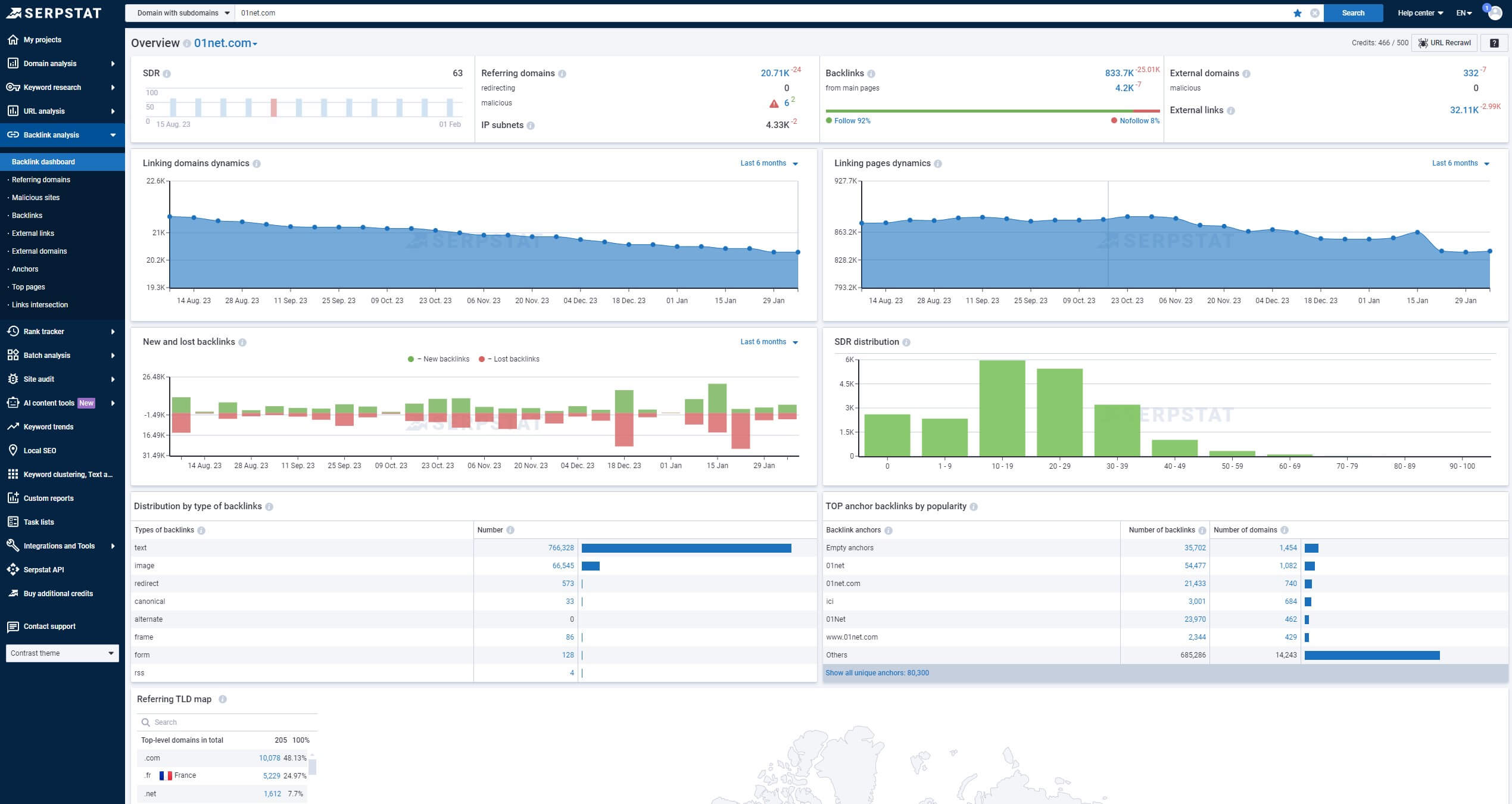Click info icon next to SDR distribution
The height and width of the screenshot is (804, 1512).
coord(906,342)
